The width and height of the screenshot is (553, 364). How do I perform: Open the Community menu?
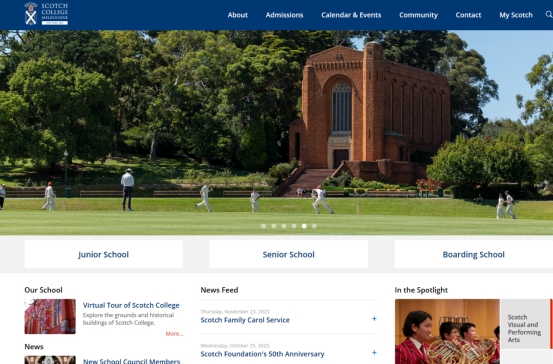tap(418, 15)
